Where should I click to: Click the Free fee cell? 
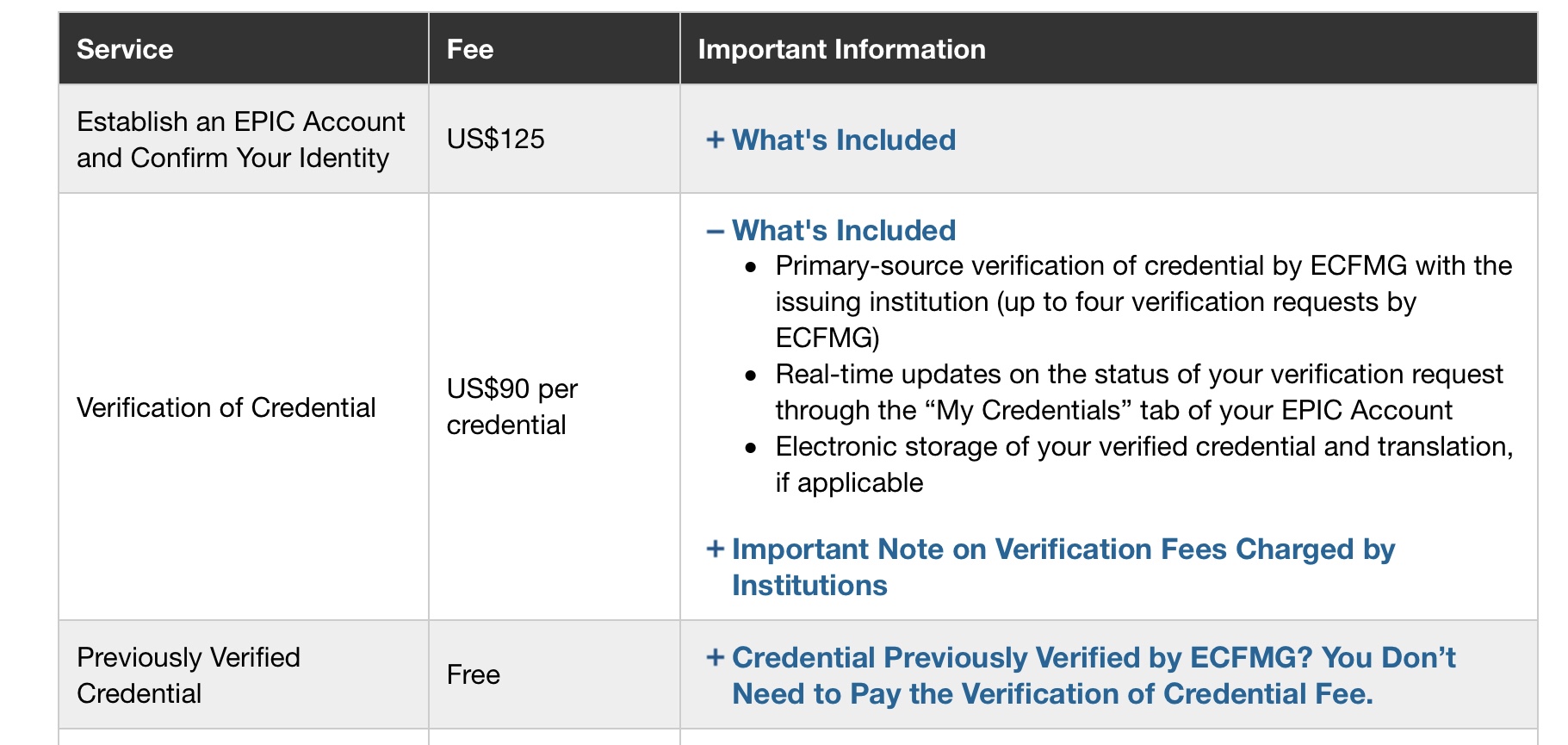[x=473, y=674]
